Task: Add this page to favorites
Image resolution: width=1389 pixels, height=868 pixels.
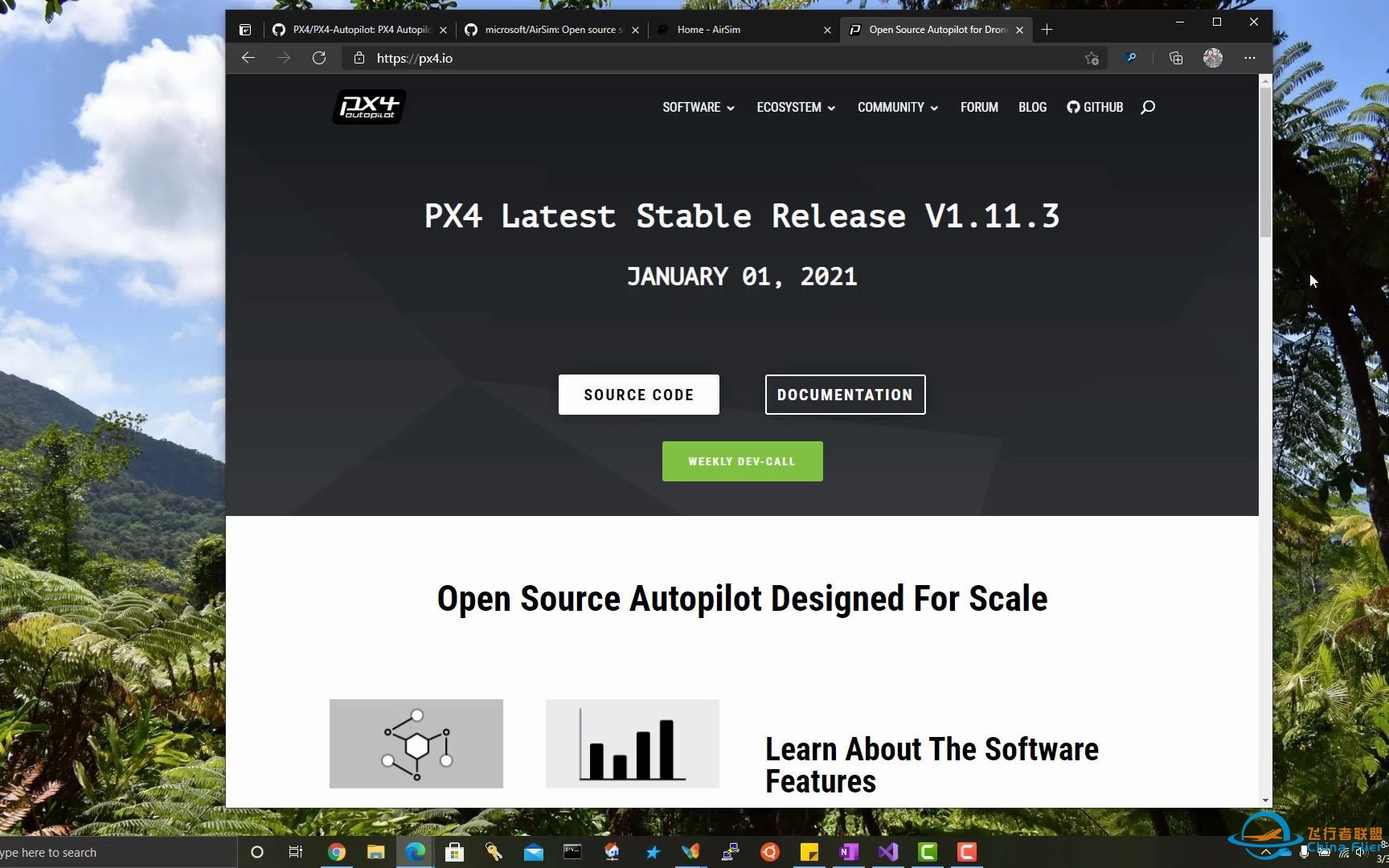Action: tap(1092, 58)
